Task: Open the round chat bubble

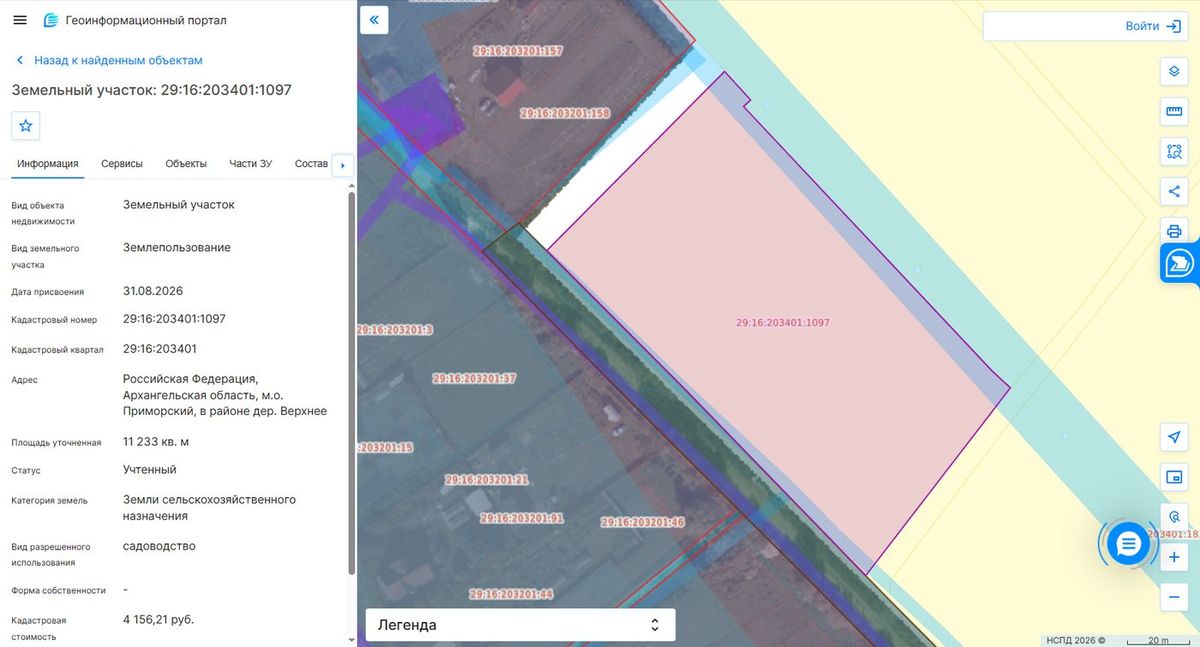Action: pos(1128,544)
